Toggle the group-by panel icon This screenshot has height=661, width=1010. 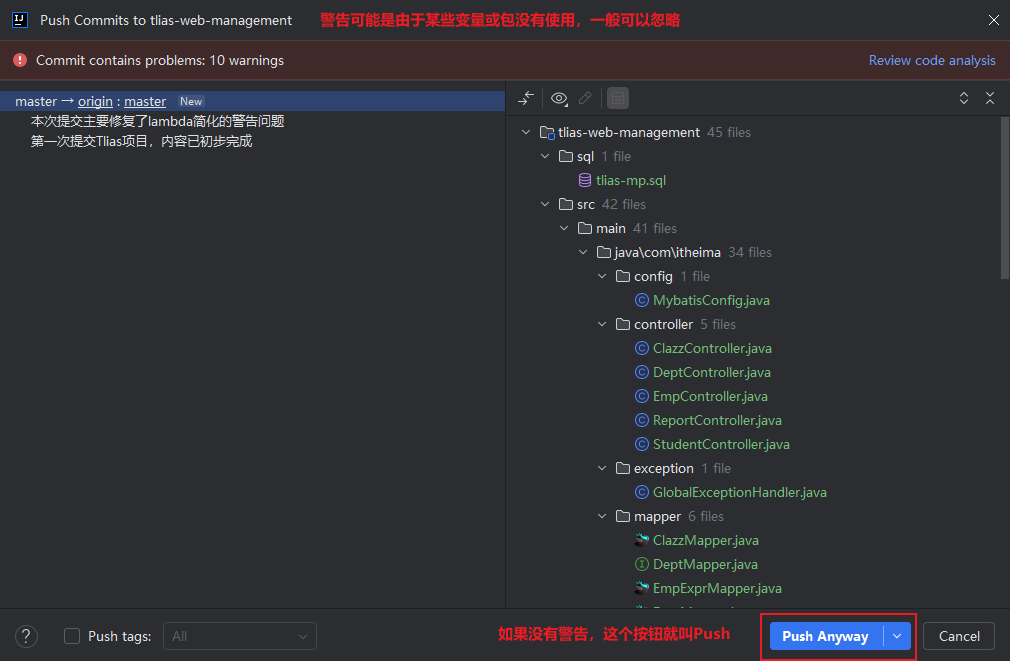pos(618,98)
